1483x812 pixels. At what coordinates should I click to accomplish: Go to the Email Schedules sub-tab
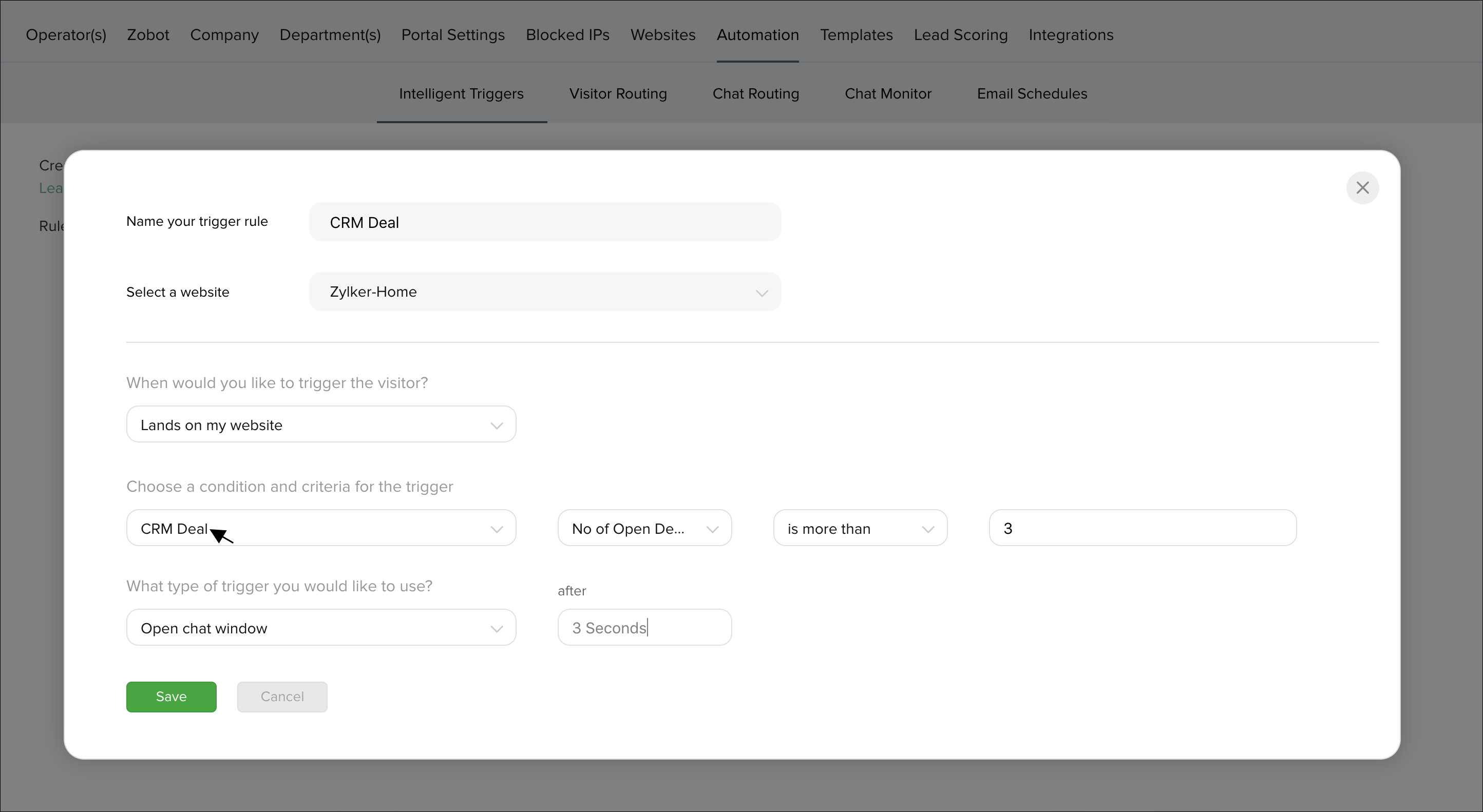(1032, 94)
